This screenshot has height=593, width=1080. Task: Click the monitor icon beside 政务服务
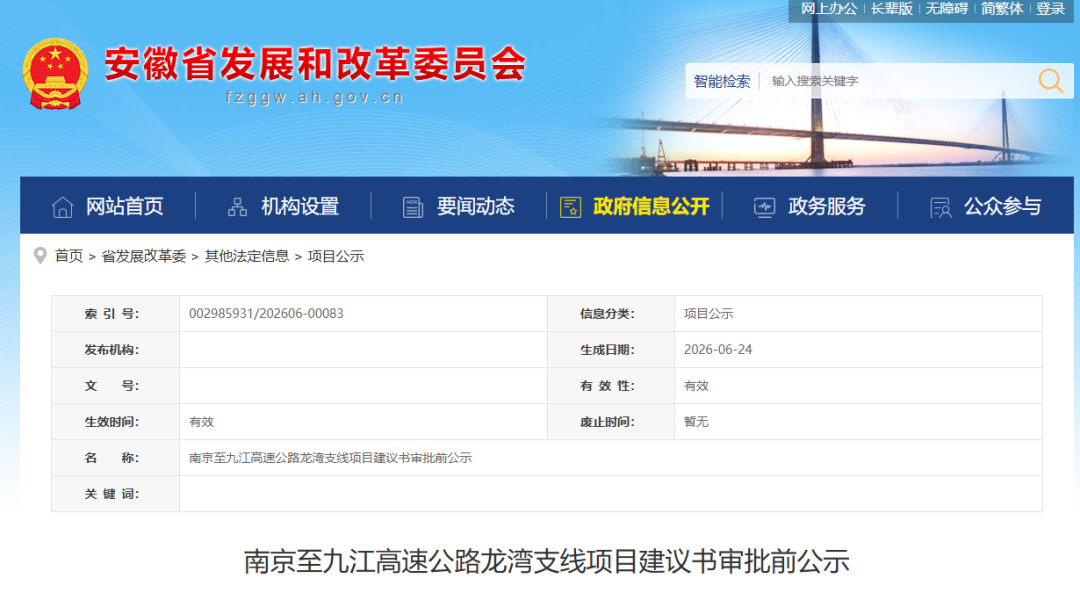[x=765, y=207]
